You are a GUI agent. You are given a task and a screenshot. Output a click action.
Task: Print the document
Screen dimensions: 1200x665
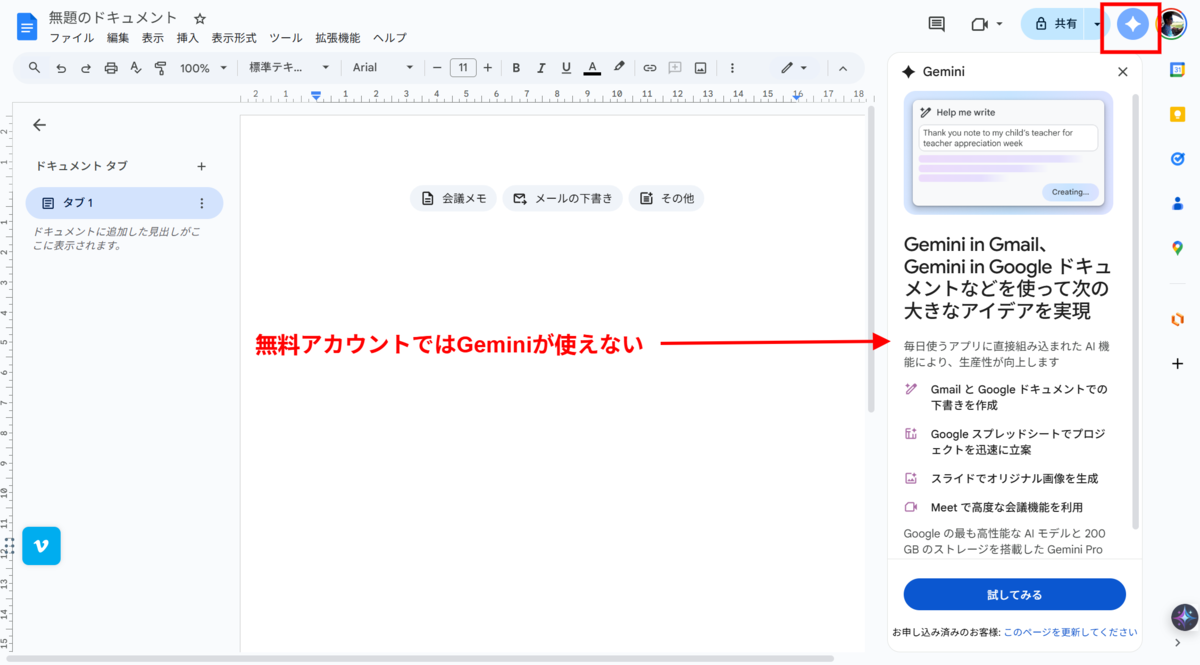[111, 68]
